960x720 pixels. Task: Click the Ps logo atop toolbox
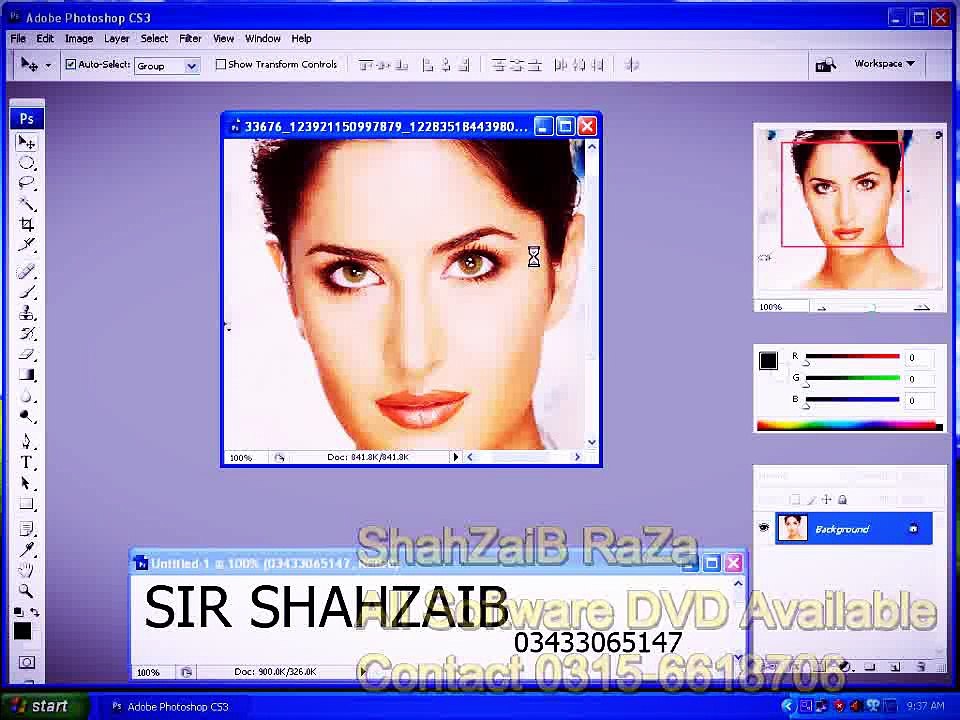click(x=26, y=119)
